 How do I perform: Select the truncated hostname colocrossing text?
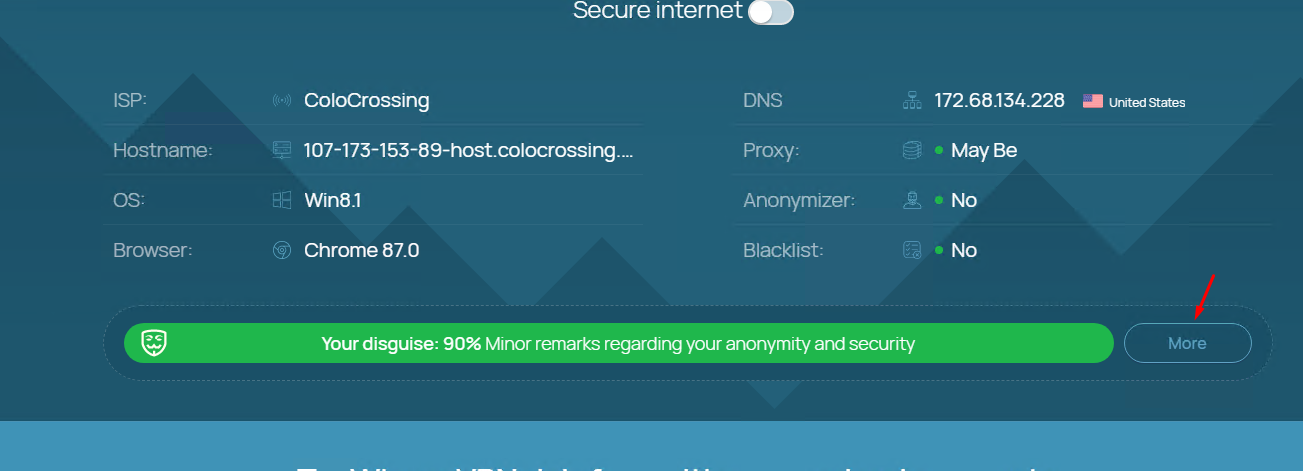pyautogui.click(x=469, y=150)
